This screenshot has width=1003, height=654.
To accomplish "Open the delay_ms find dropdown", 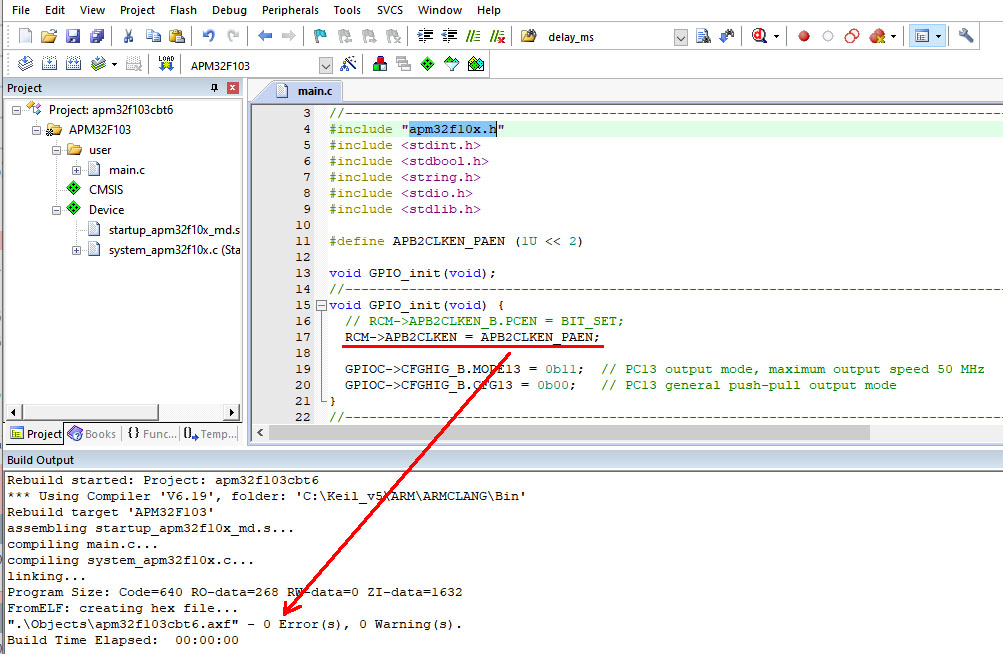I will (681, 37).
